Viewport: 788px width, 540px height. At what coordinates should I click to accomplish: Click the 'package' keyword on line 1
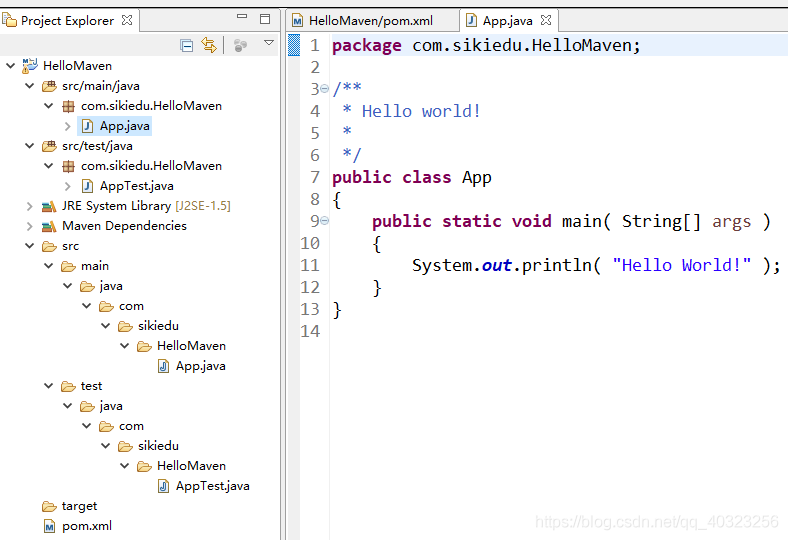(366, 46)
